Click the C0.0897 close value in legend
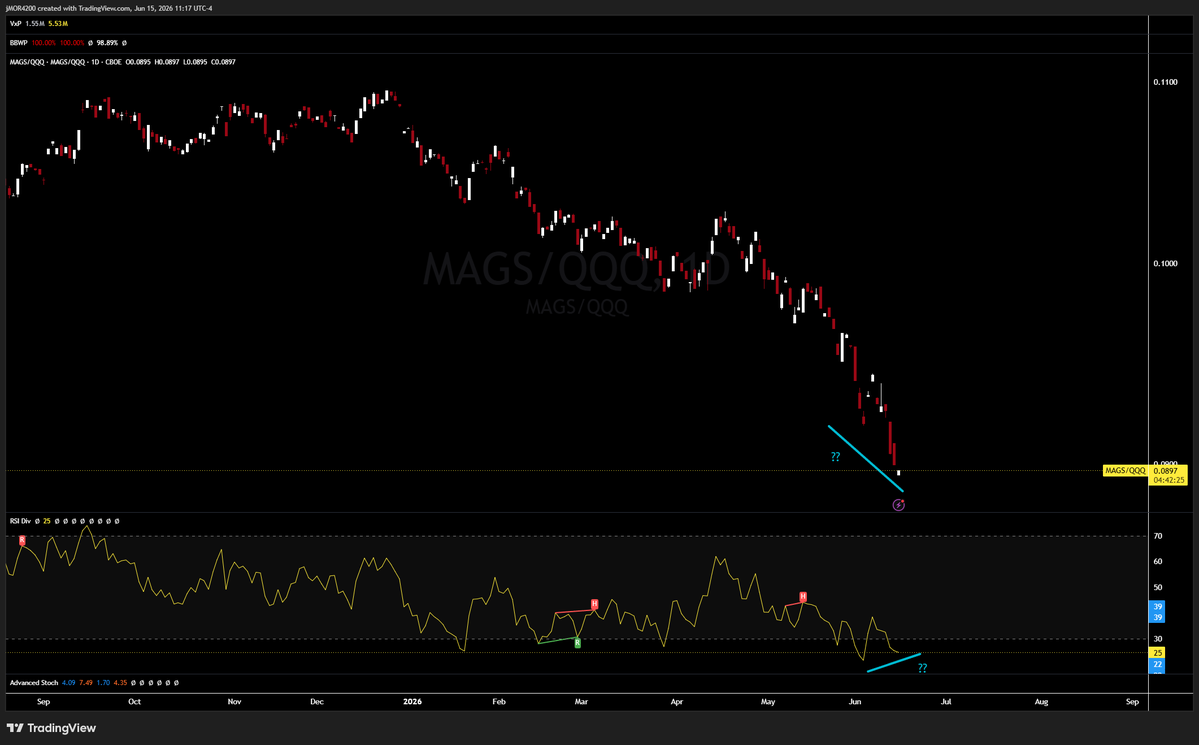Viewport: 1199px width, 745px height. coord(223,62)
